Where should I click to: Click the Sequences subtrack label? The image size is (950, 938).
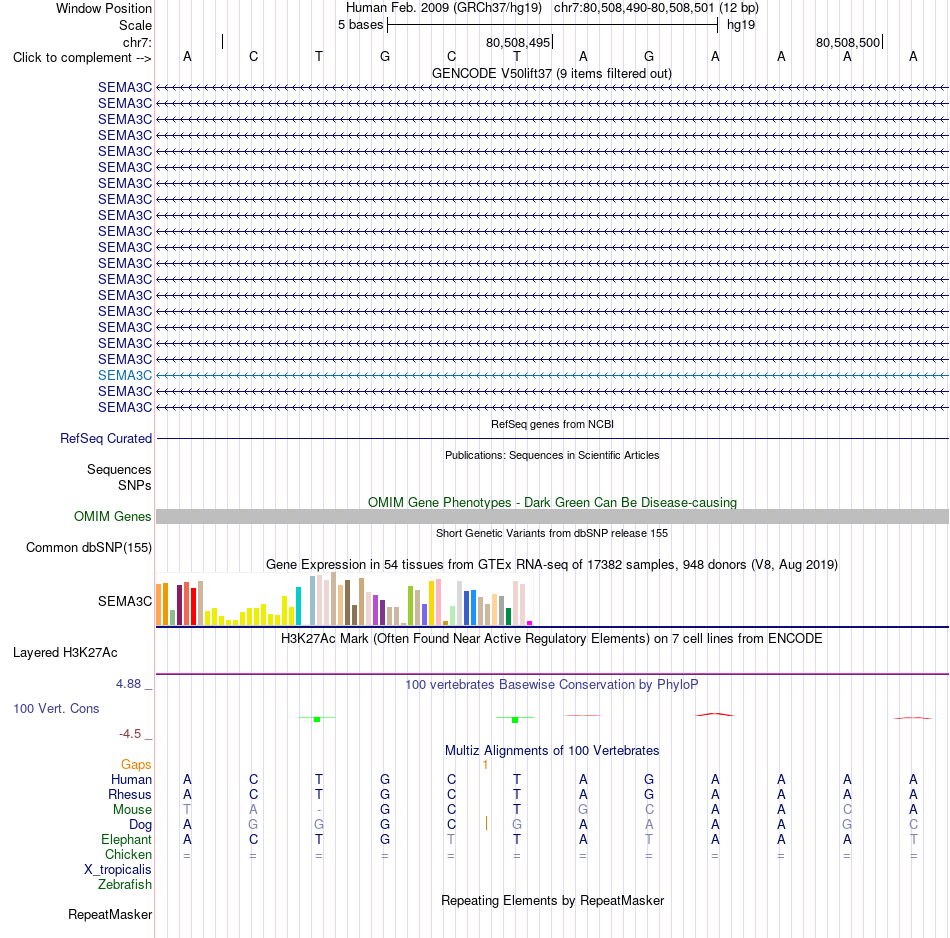(119, 469)
